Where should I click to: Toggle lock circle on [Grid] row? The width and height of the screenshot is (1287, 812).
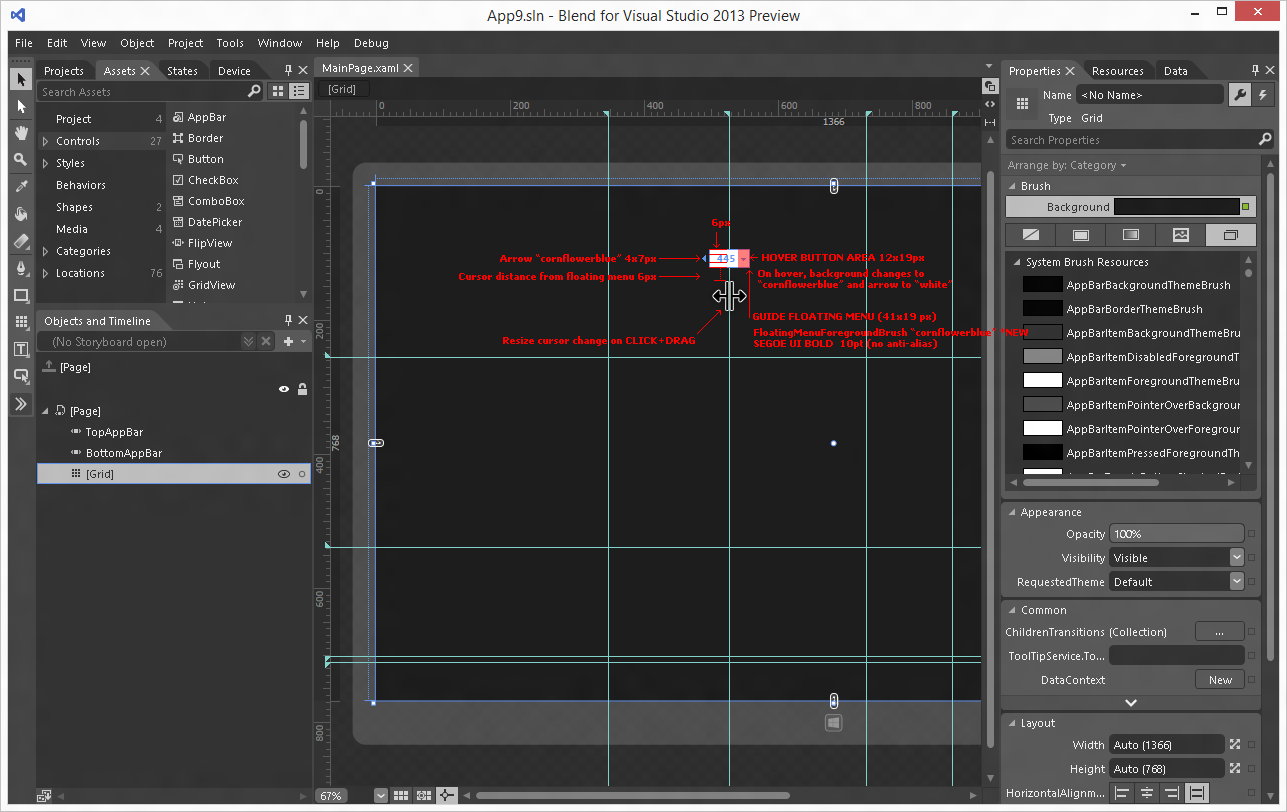click(x=302, y=474)
